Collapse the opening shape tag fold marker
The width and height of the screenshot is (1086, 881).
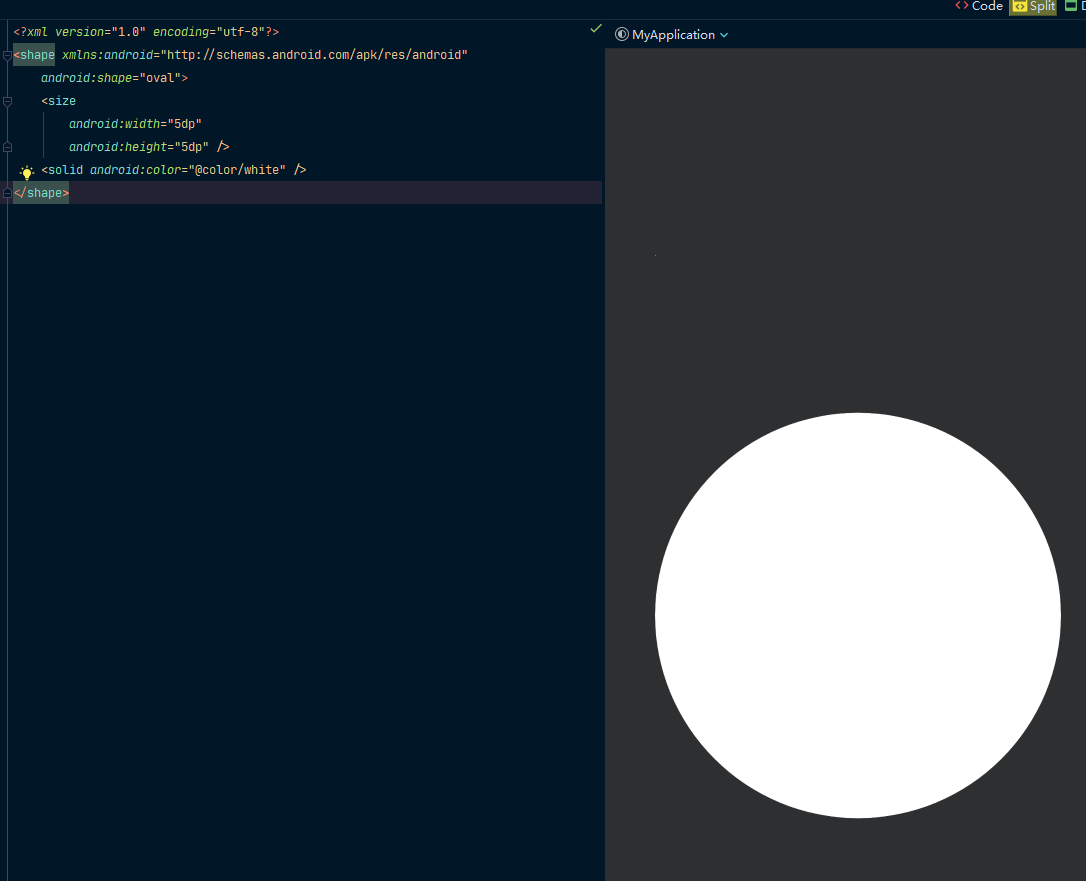[7, 56]
